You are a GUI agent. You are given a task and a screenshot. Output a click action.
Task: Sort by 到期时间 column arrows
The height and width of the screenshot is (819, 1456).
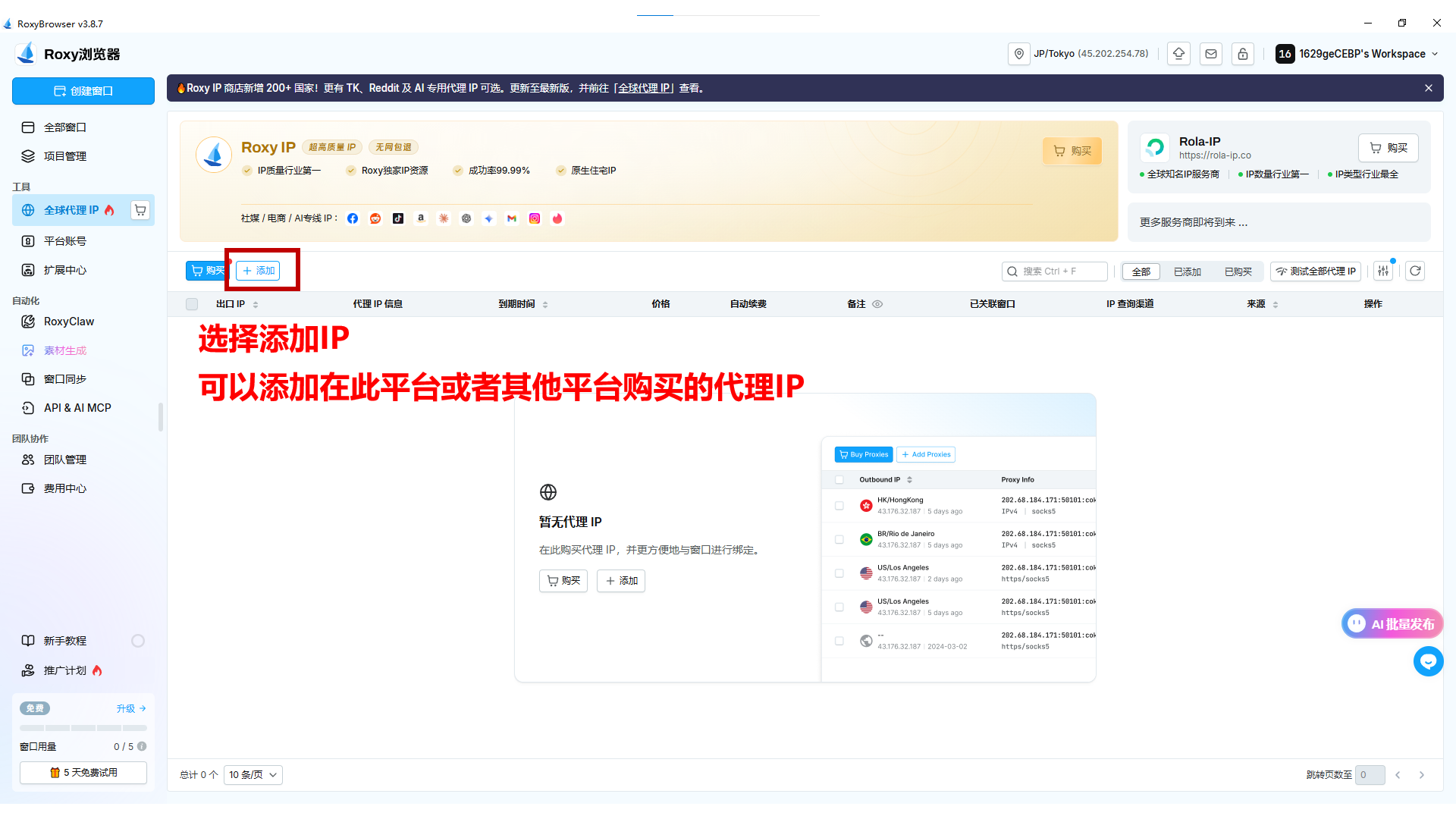(x=545, y=305)
